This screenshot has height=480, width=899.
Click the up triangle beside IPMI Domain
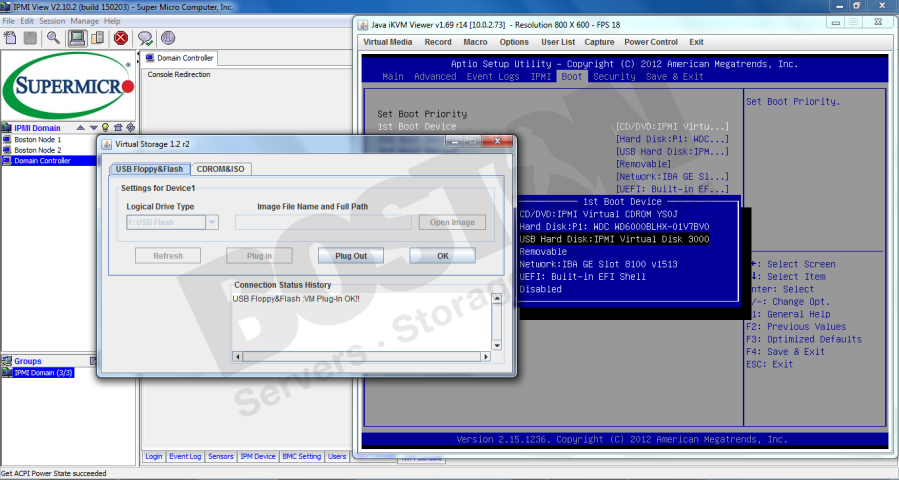click(x=81, y=128)
